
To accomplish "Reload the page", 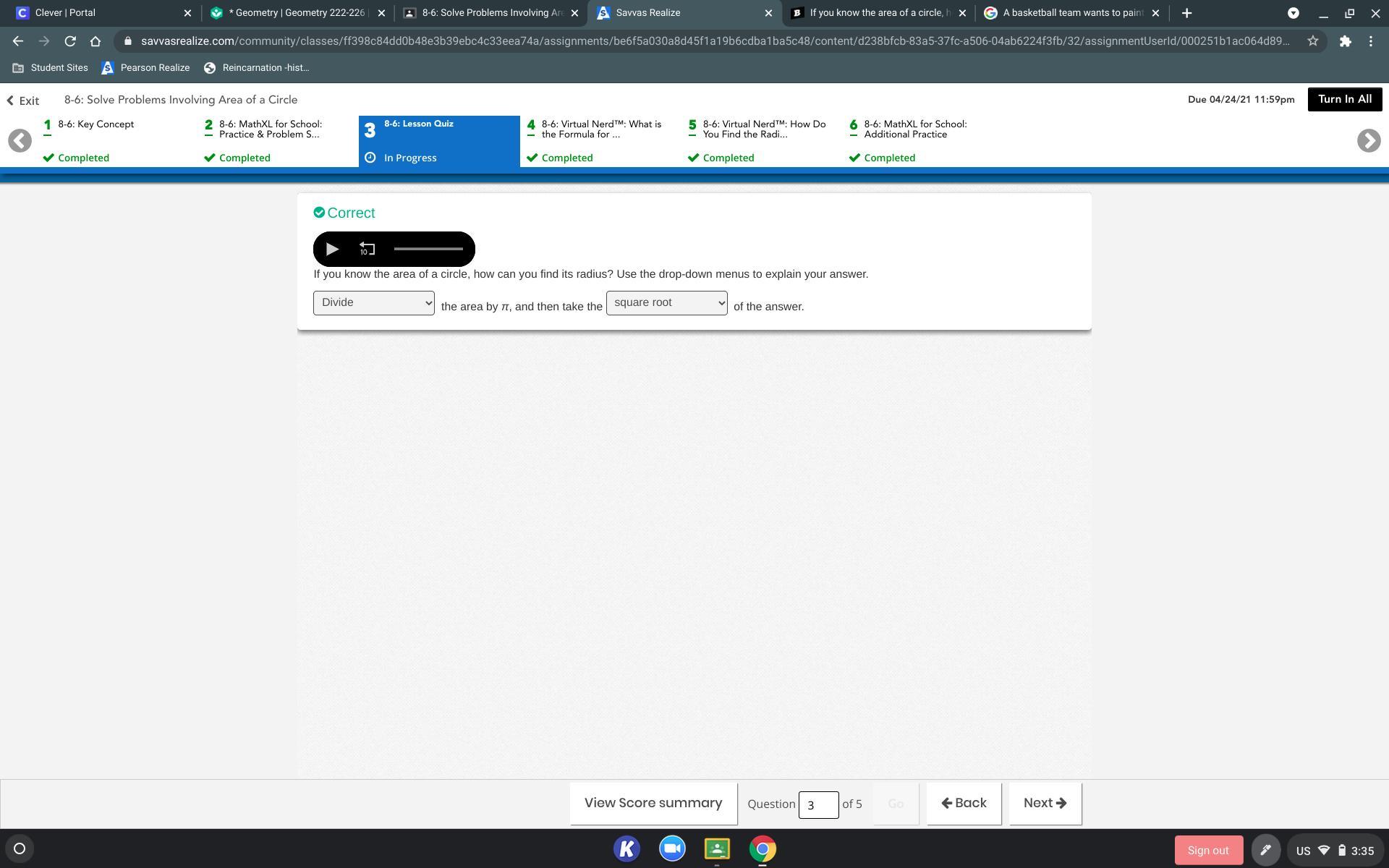I will [x=70, y=41].
